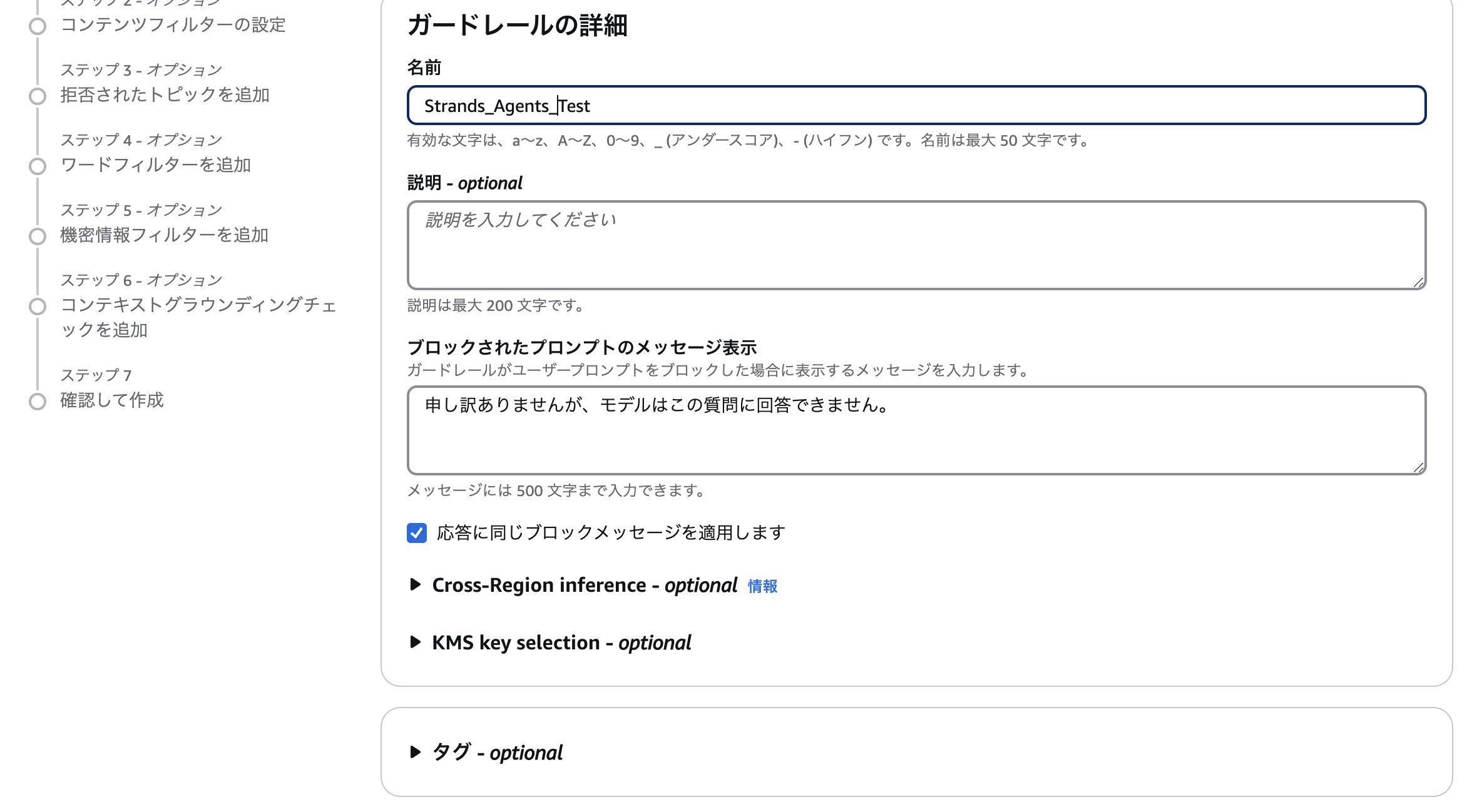The width and height of the screenshot is (1467, 812).
Task: Click the ステップ 3 step indicator circle
Action: [x=37, y=96]
